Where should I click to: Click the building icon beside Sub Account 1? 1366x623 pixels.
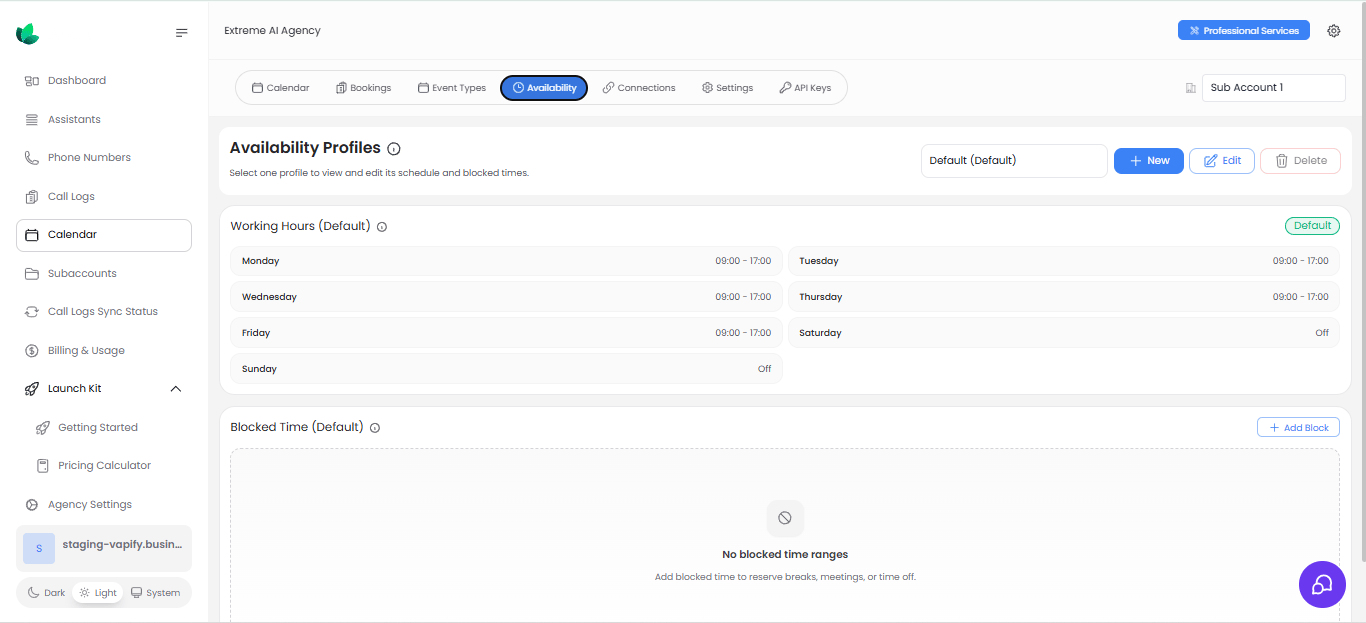[1190, 88]
